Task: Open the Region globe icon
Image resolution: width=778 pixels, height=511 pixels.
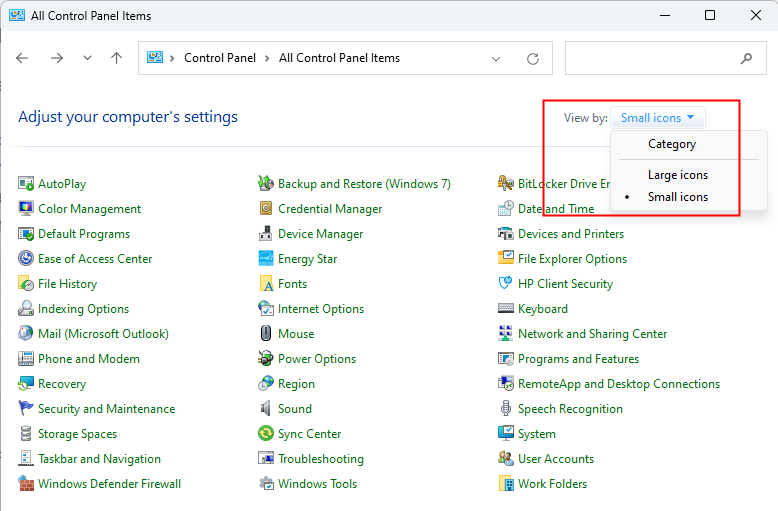Action: coord(266,383)
